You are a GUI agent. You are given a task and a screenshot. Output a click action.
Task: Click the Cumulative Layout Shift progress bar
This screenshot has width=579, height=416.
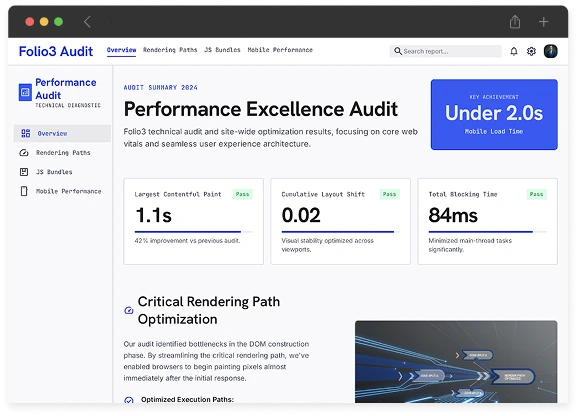(340, 232)
